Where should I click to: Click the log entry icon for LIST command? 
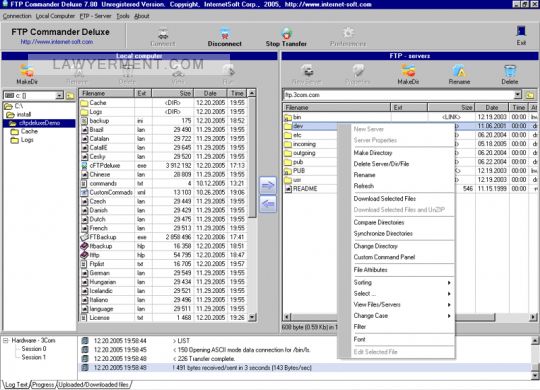pos(84,341)
